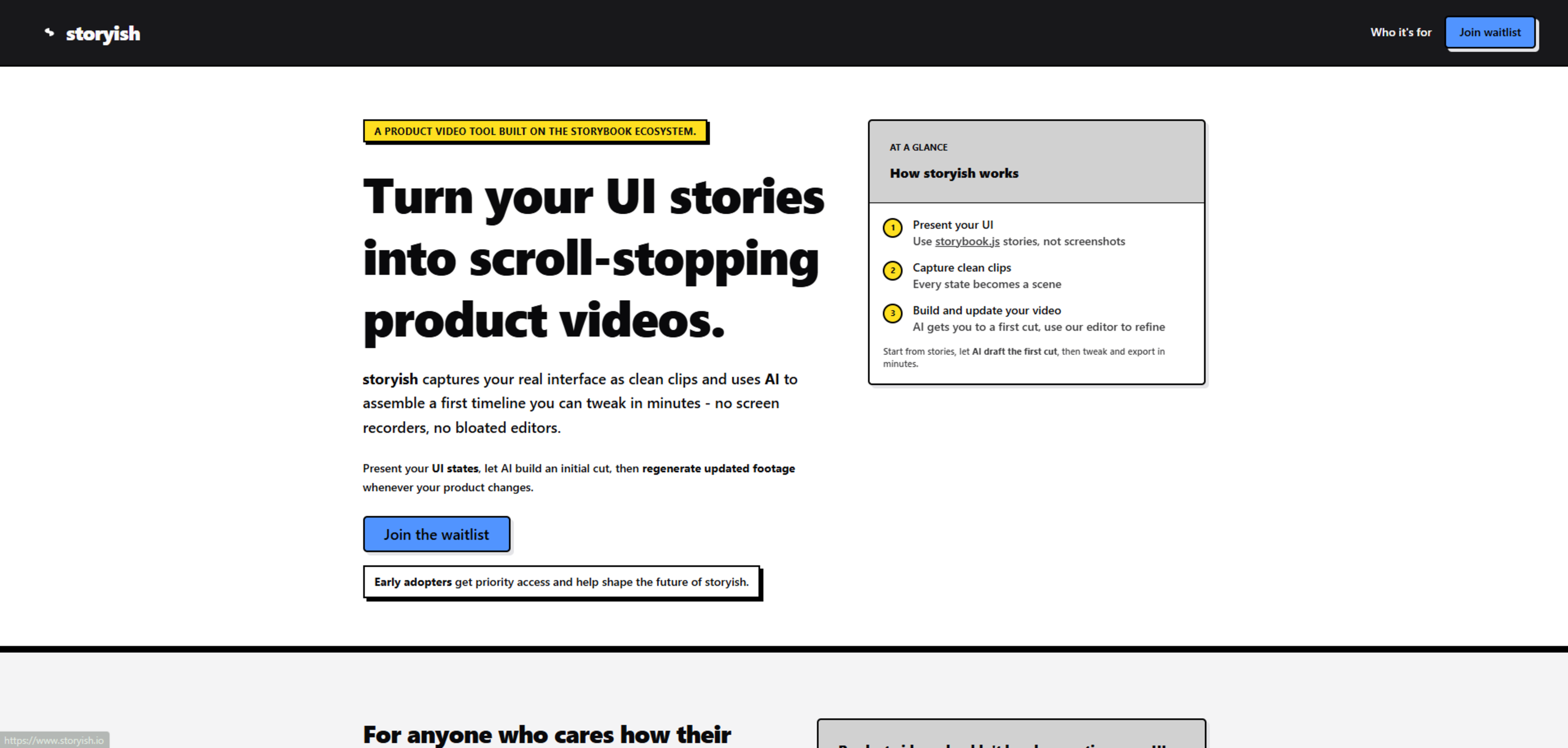Viewport: 1568px width, 748px height.
Task: Click the blue "Join the waitlist" hero button
Action: point(437,534)
